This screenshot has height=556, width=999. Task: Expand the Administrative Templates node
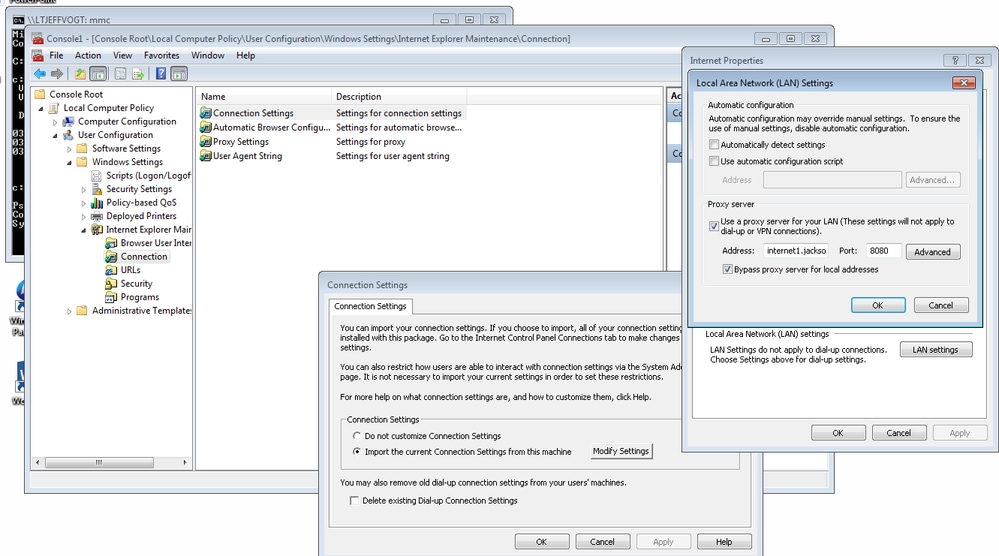69,311
